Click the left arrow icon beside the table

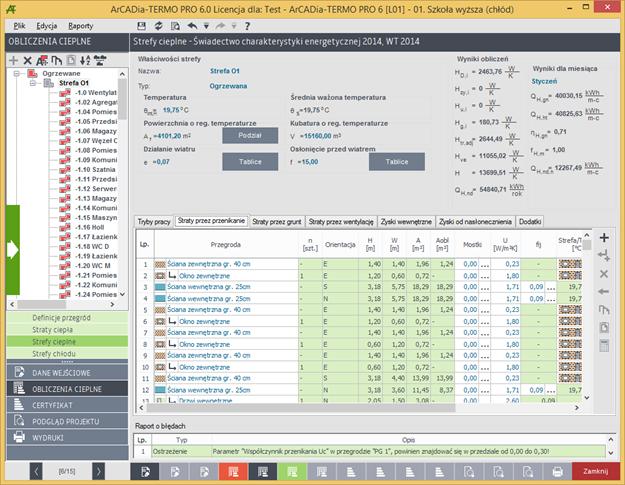pos(604,292)
